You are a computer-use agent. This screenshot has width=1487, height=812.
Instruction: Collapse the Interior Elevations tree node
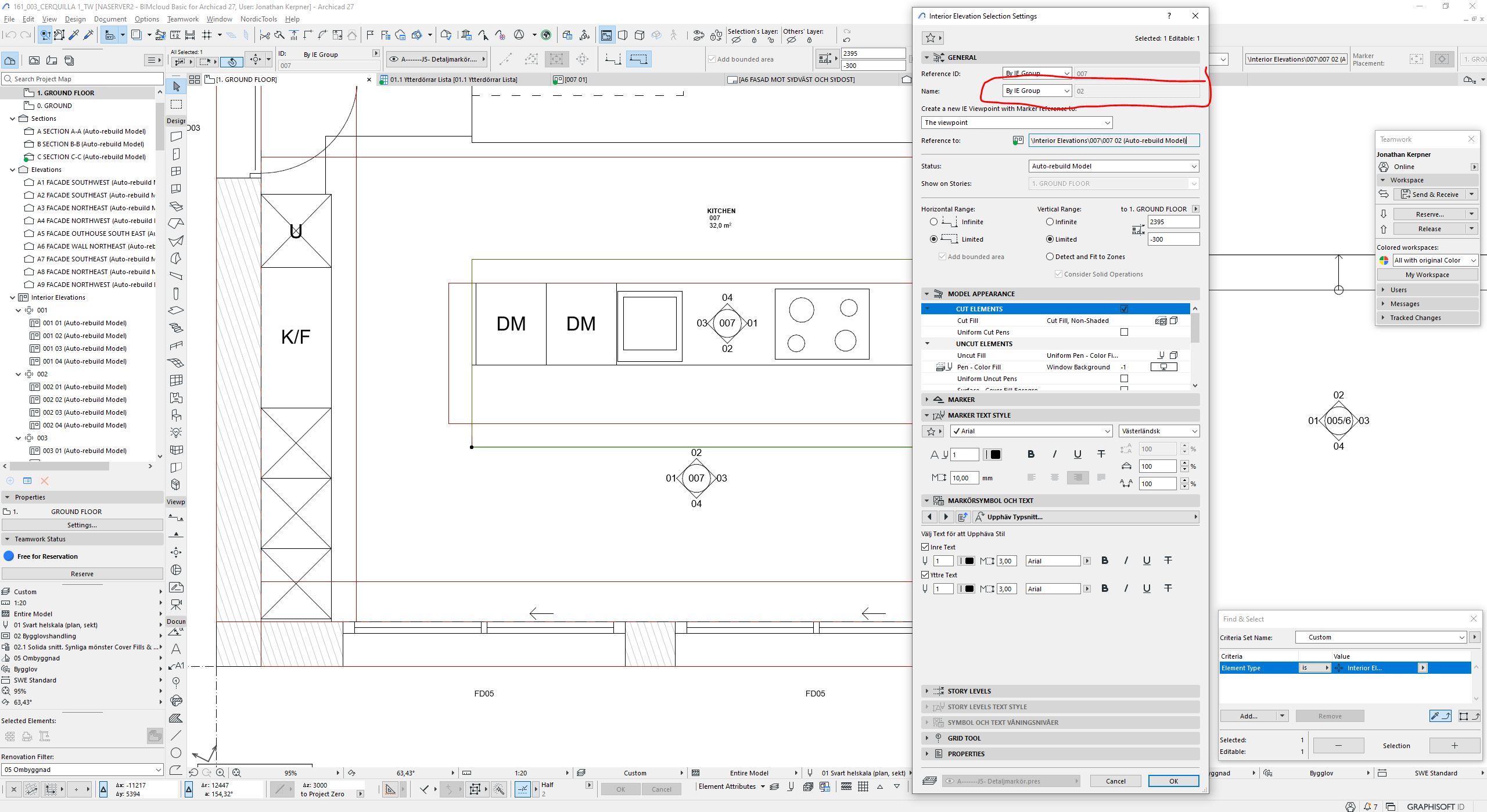[x=12, y=297]
